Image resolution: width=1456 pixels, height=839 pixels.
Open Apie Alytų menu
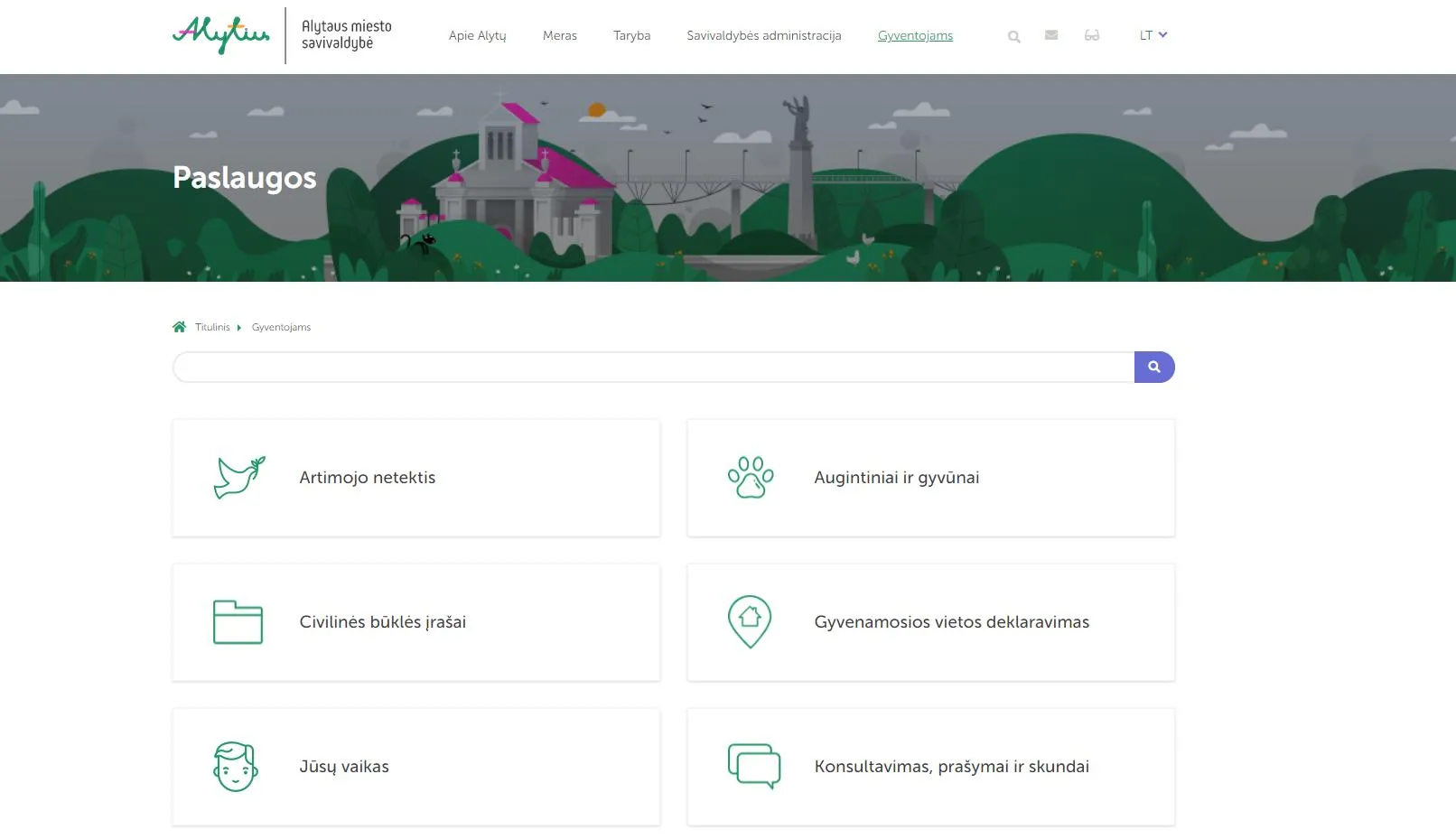point(477,36)
